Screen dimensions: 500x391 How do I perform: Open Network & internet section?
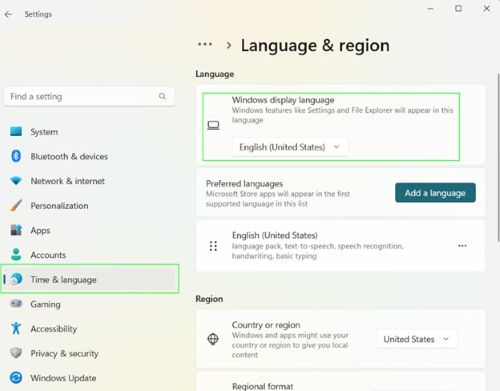click(68, 181)
